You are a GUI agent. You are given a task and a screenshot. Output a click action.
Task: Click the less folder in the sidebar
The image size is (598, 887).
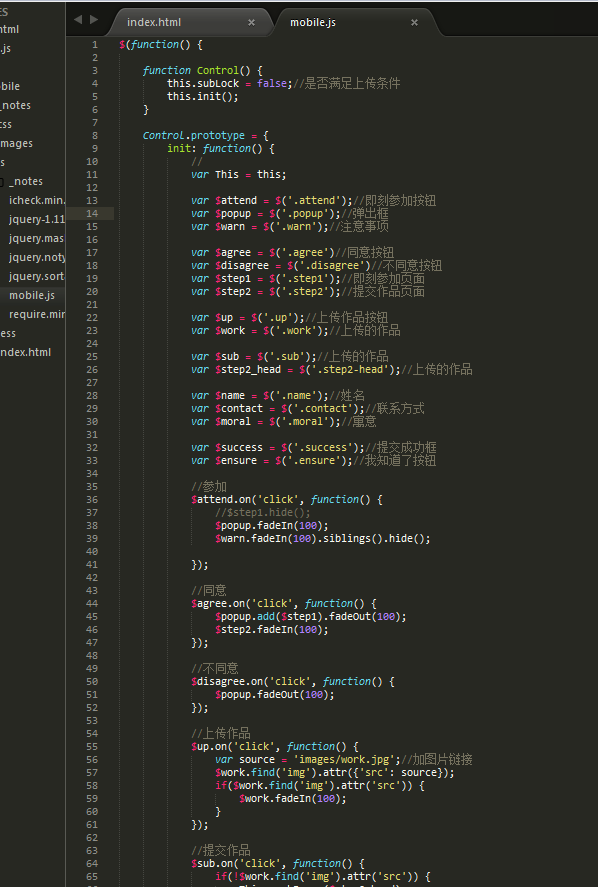point(8,334)
